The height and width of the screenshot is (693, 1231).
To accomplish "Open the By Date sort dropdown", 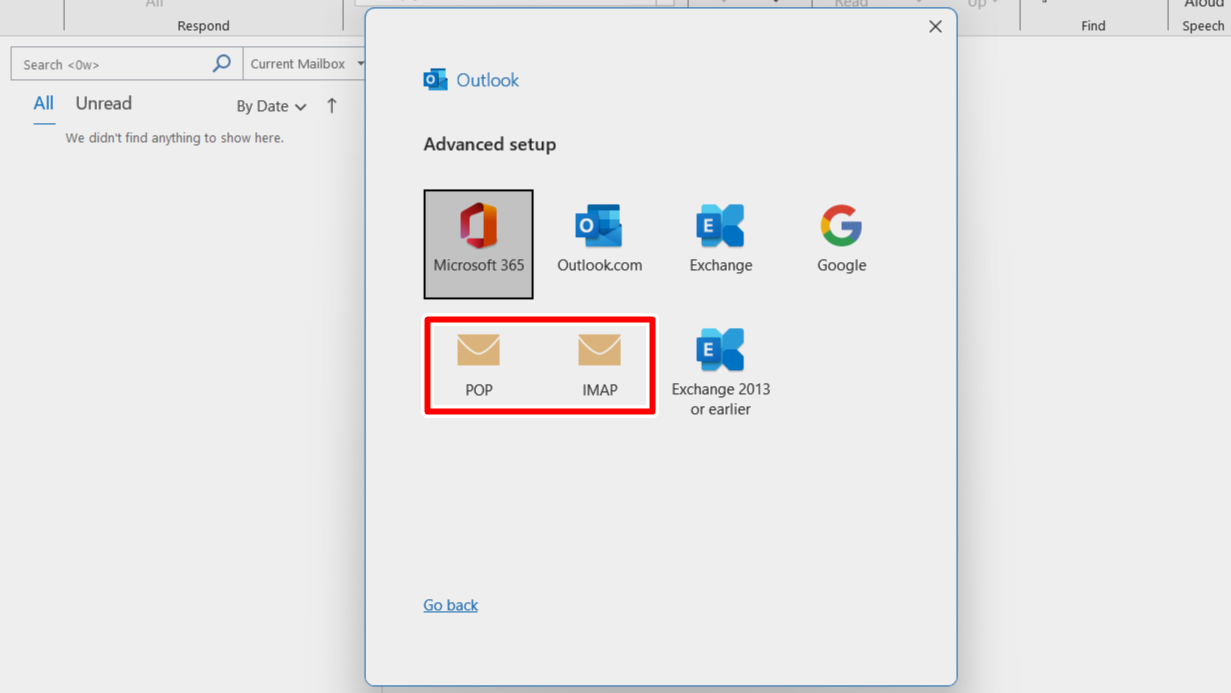I will [271, 106].
